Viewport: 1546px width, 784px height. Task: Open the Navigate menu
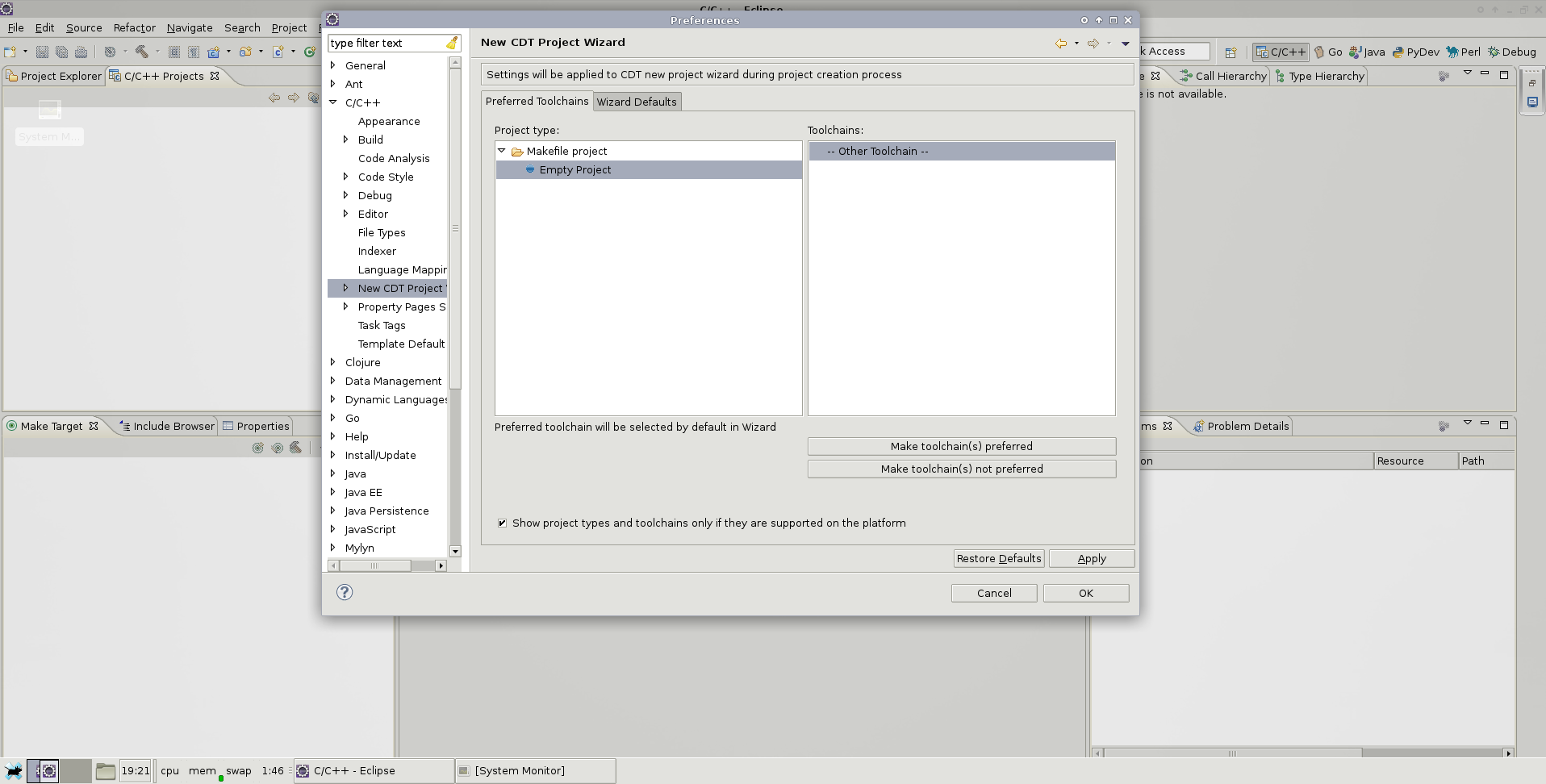(190, 27)
